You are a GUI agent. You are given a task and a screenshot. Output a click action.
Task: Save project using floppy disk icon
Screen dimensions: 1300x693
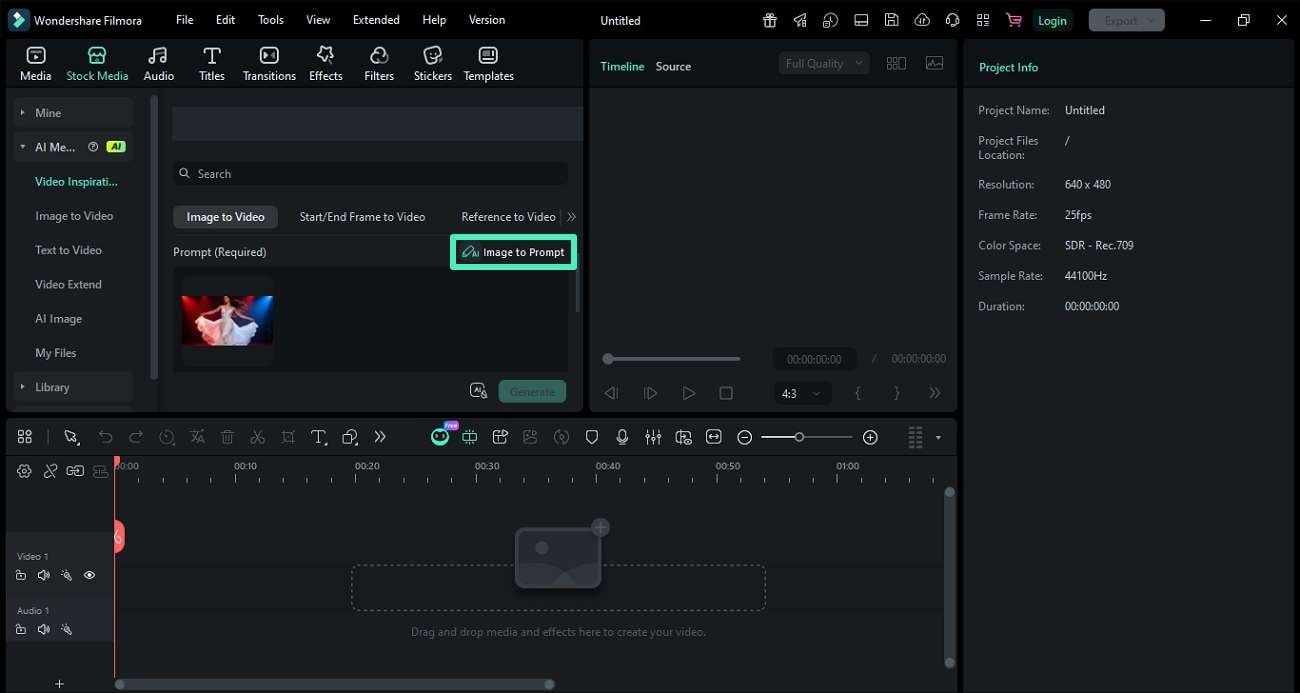coord(891,20)
